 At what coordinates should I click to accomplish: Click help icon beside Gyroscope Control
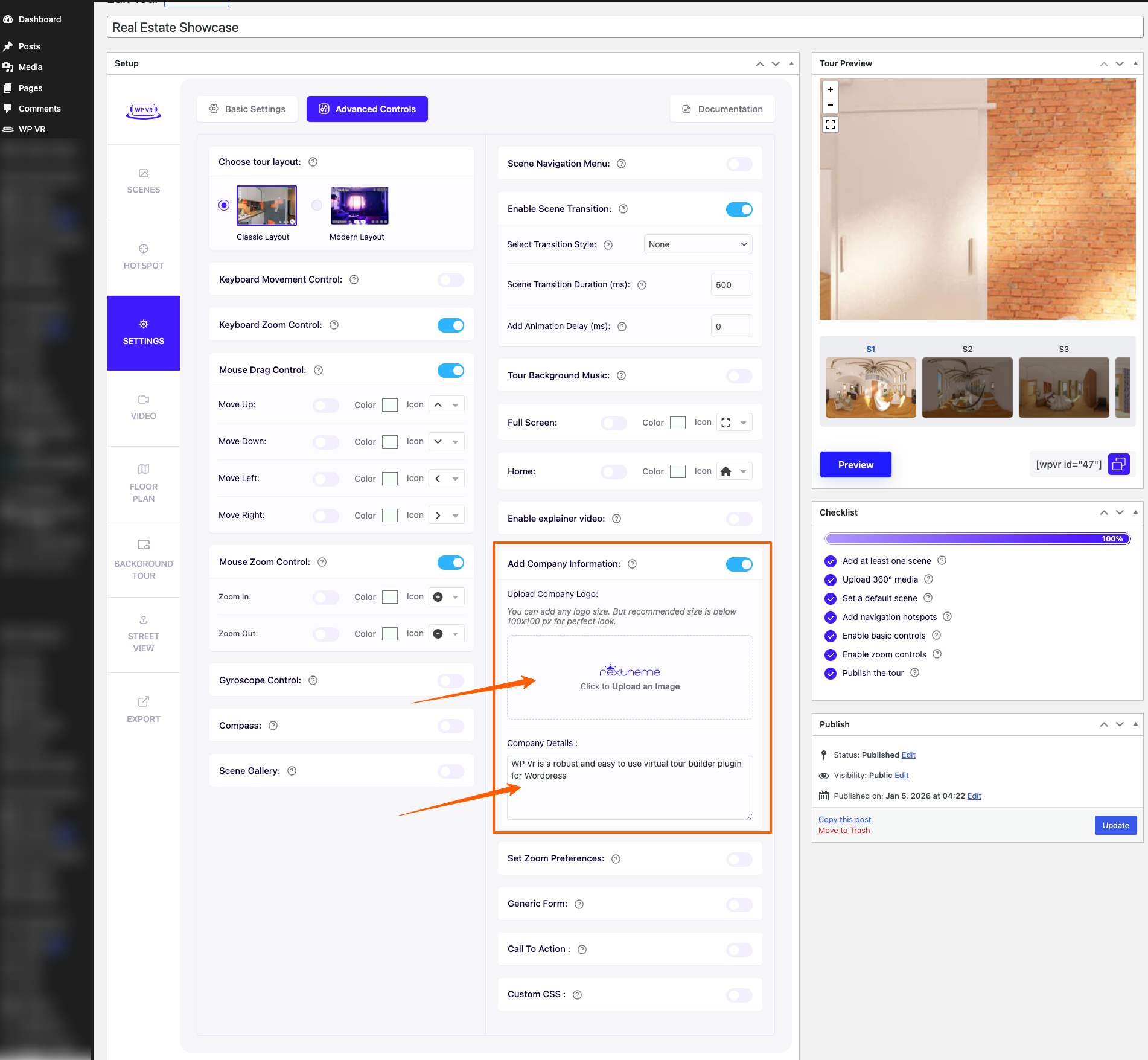(313, 680)
